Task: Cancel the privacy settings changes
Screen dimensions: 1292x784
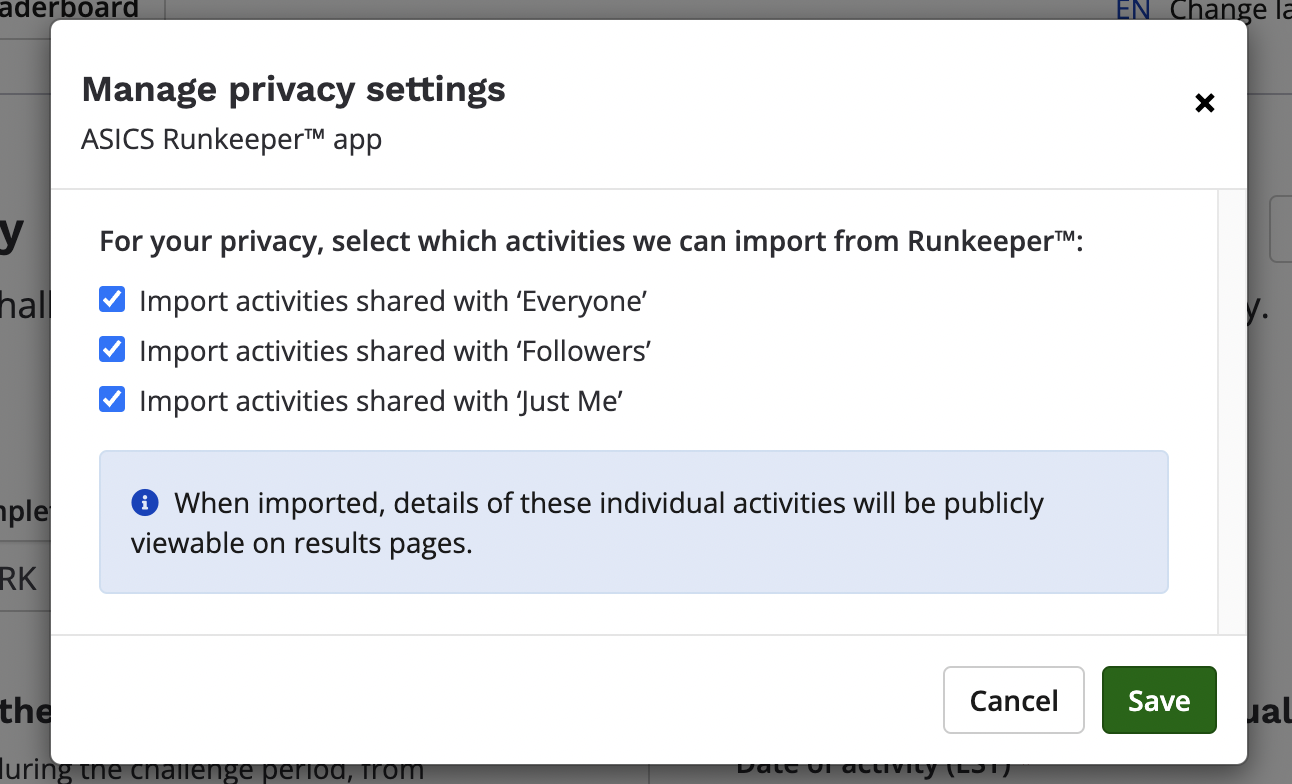Action: tap(1013, 700)
